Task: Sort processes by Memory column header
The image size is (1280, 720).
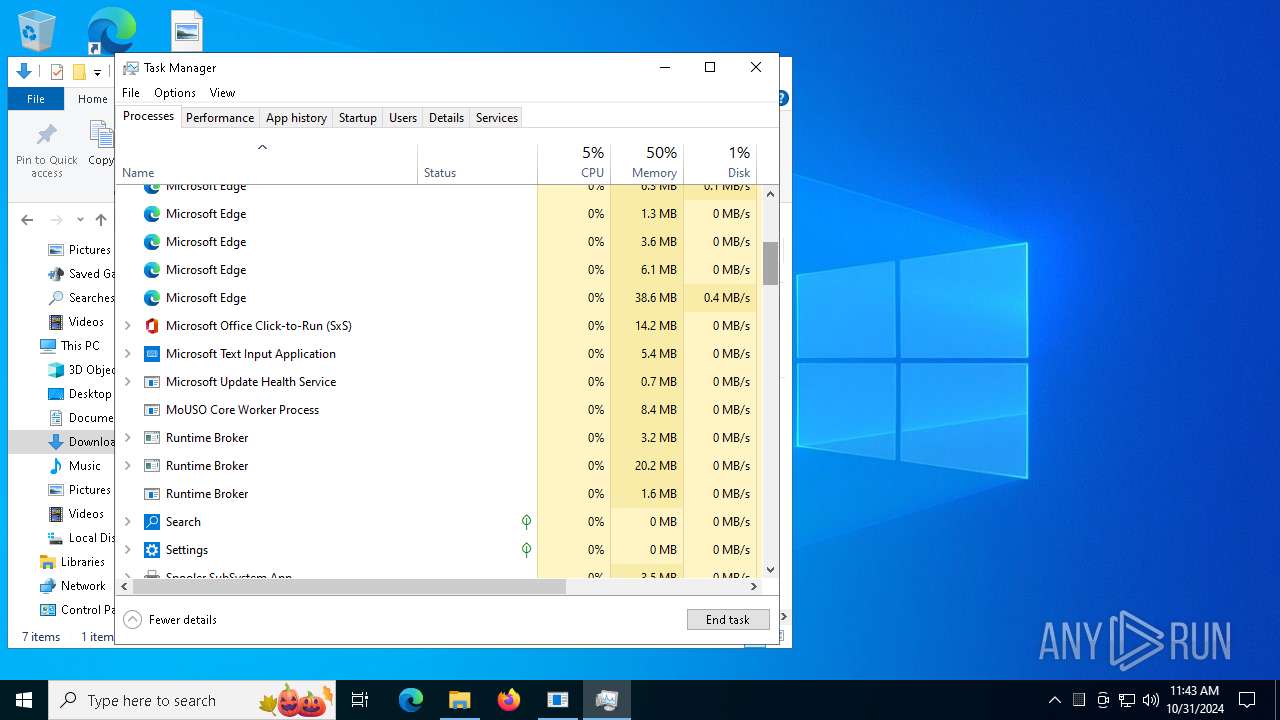Action: [647, 164]
